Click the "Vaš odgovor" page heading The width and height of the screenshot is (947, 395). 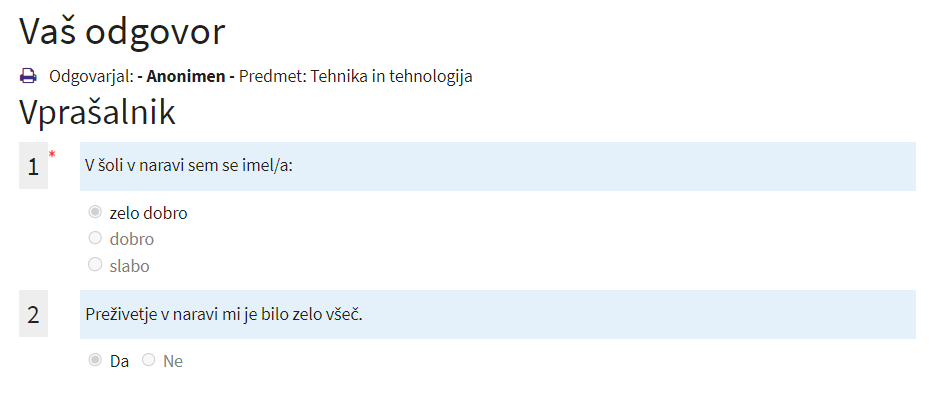click(123, 31)
